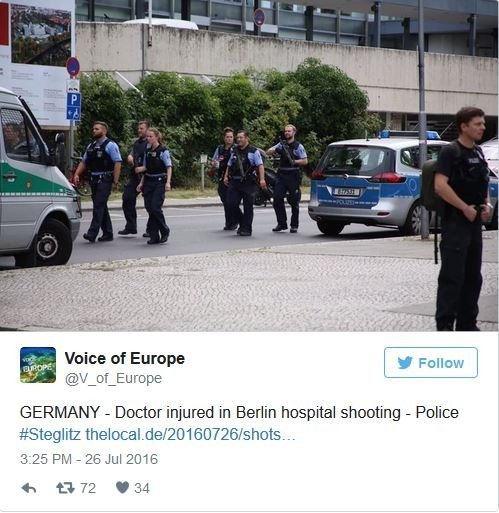
Task: Click the reply arrow icon
Action: (x=29, y=488)
